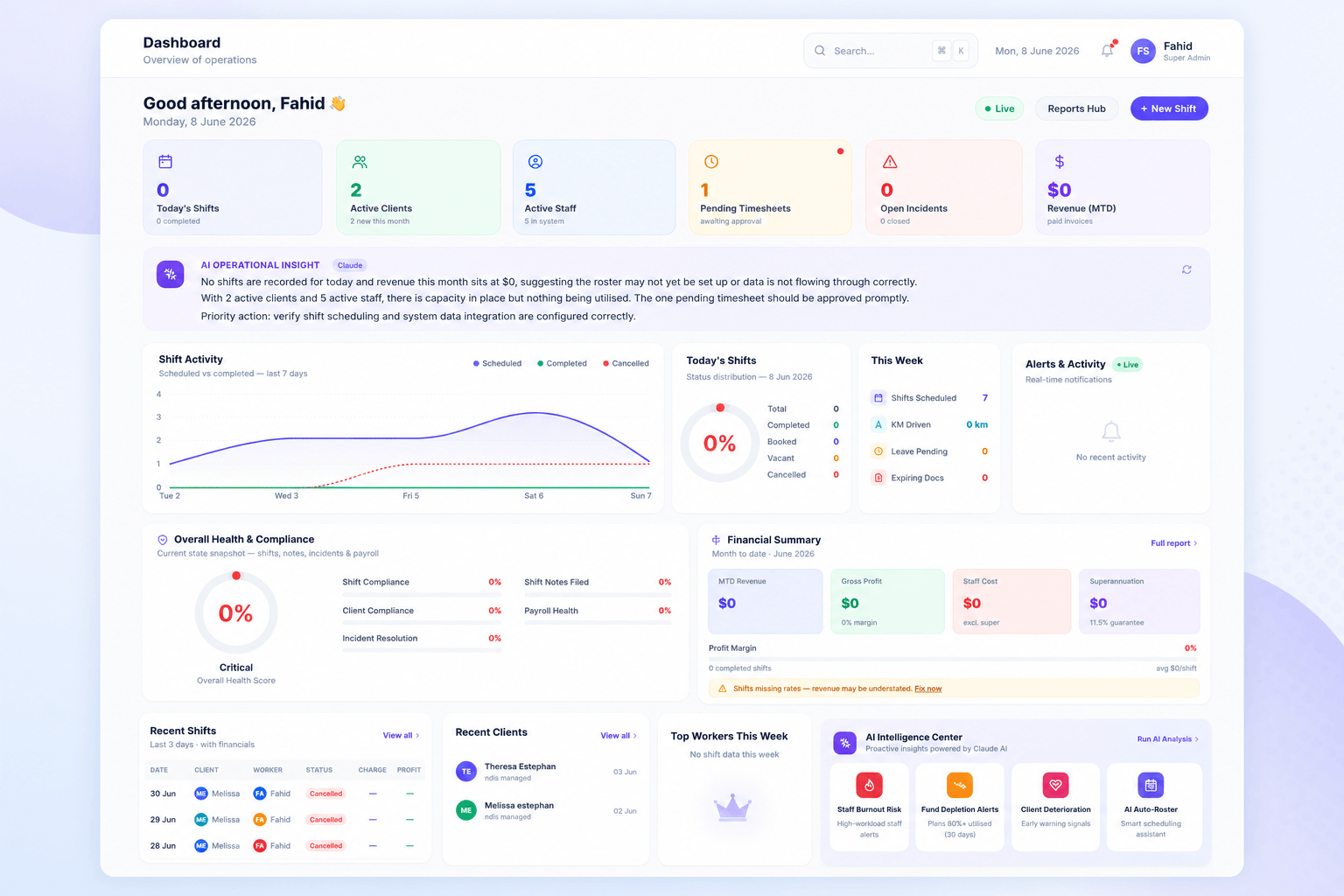
Task: Open the Reports Hub
Action: [1077, 108]
